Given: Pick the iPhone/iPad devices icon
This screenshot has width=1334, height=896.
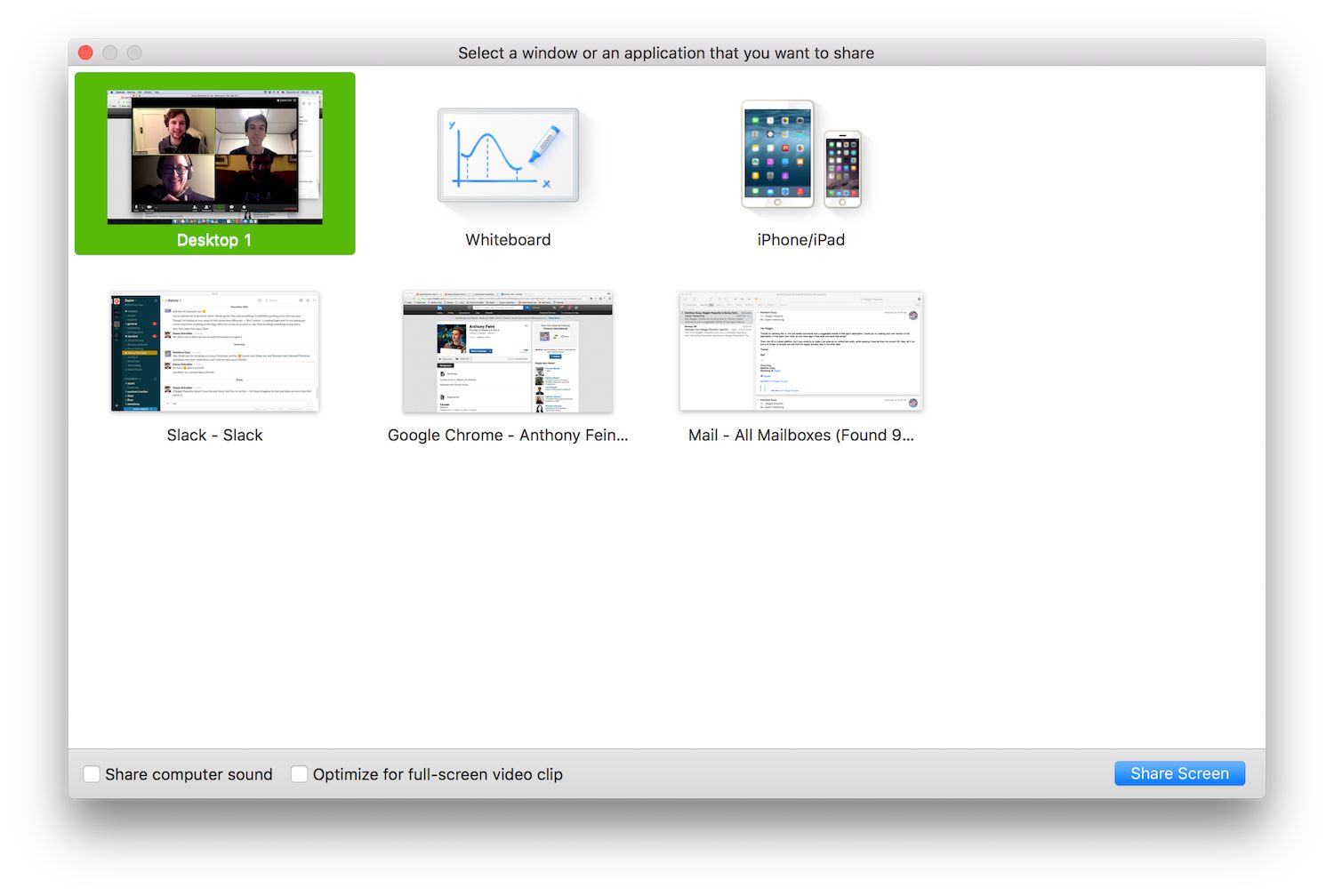Looking at the screenshot, I should coord(800,156).
